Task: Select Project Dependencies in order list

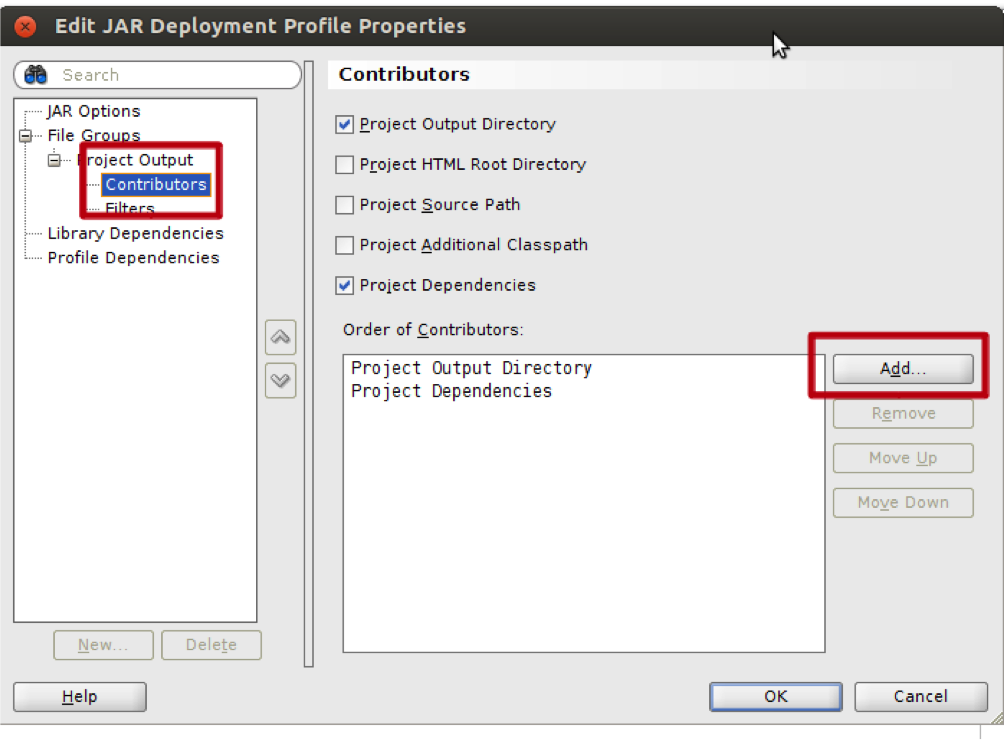Action: 451,391
